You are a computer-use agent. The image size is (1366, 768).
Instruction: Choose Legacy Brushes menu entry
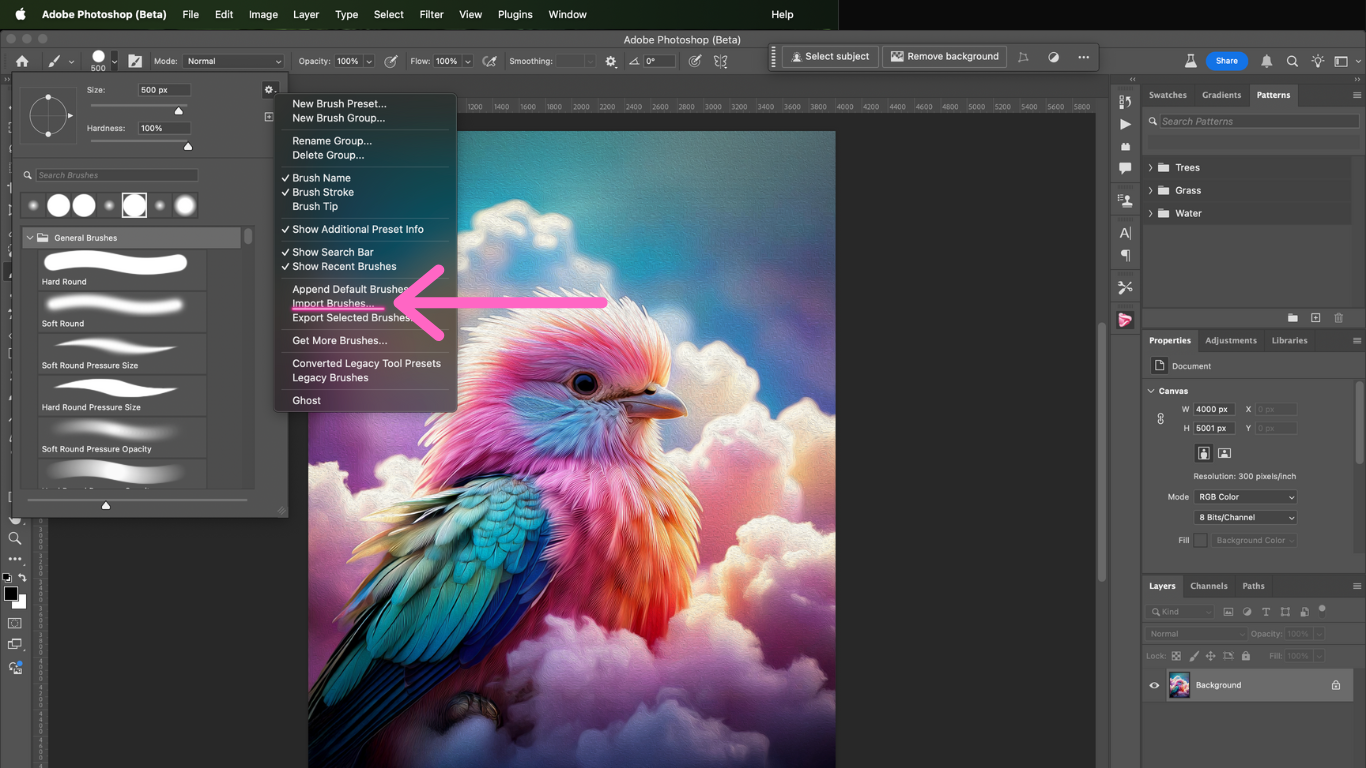pyautogui.click(x=330, y=378)
